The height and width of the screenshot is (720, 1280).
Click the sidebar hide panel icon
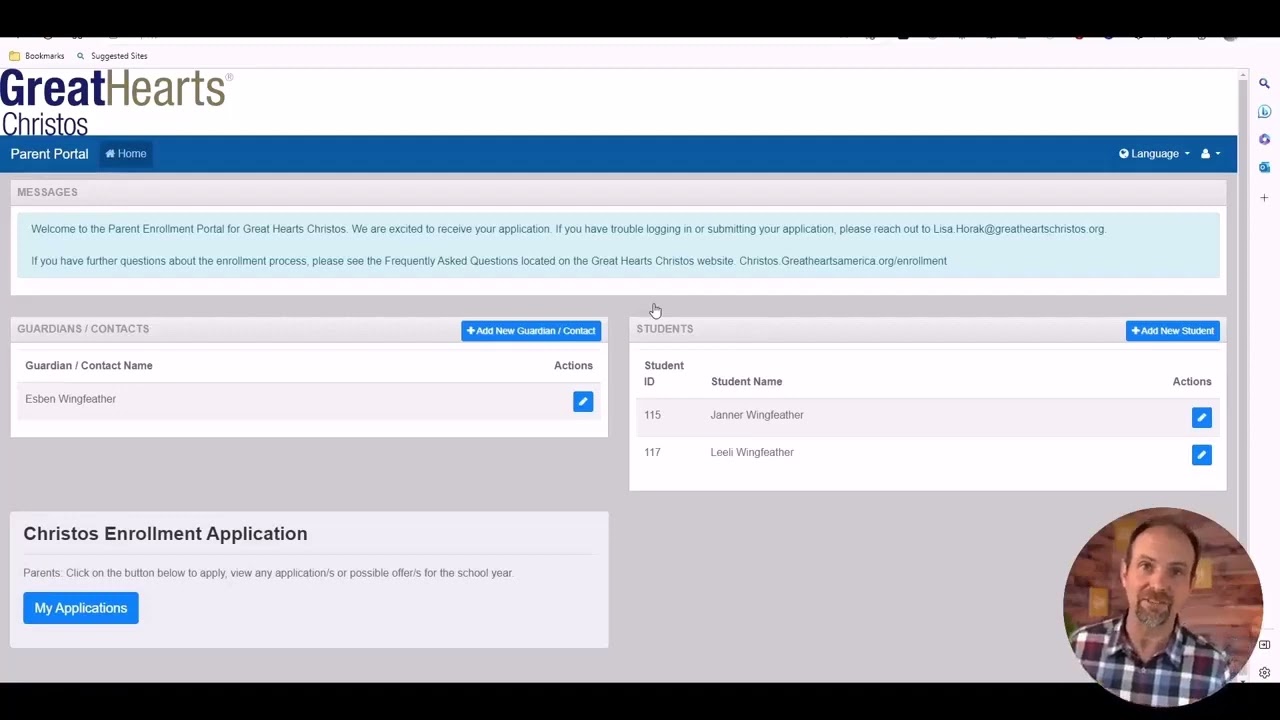pyautogui.click(x=1264, y=645)
